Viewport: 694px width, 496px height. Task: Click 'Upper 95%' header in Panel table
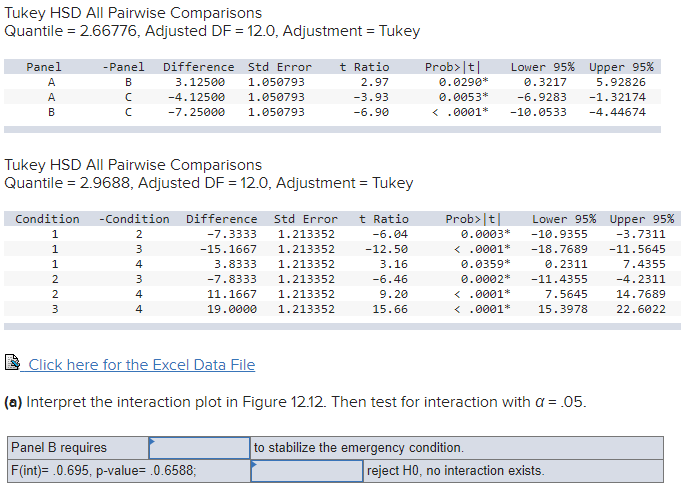coord(621,67)
